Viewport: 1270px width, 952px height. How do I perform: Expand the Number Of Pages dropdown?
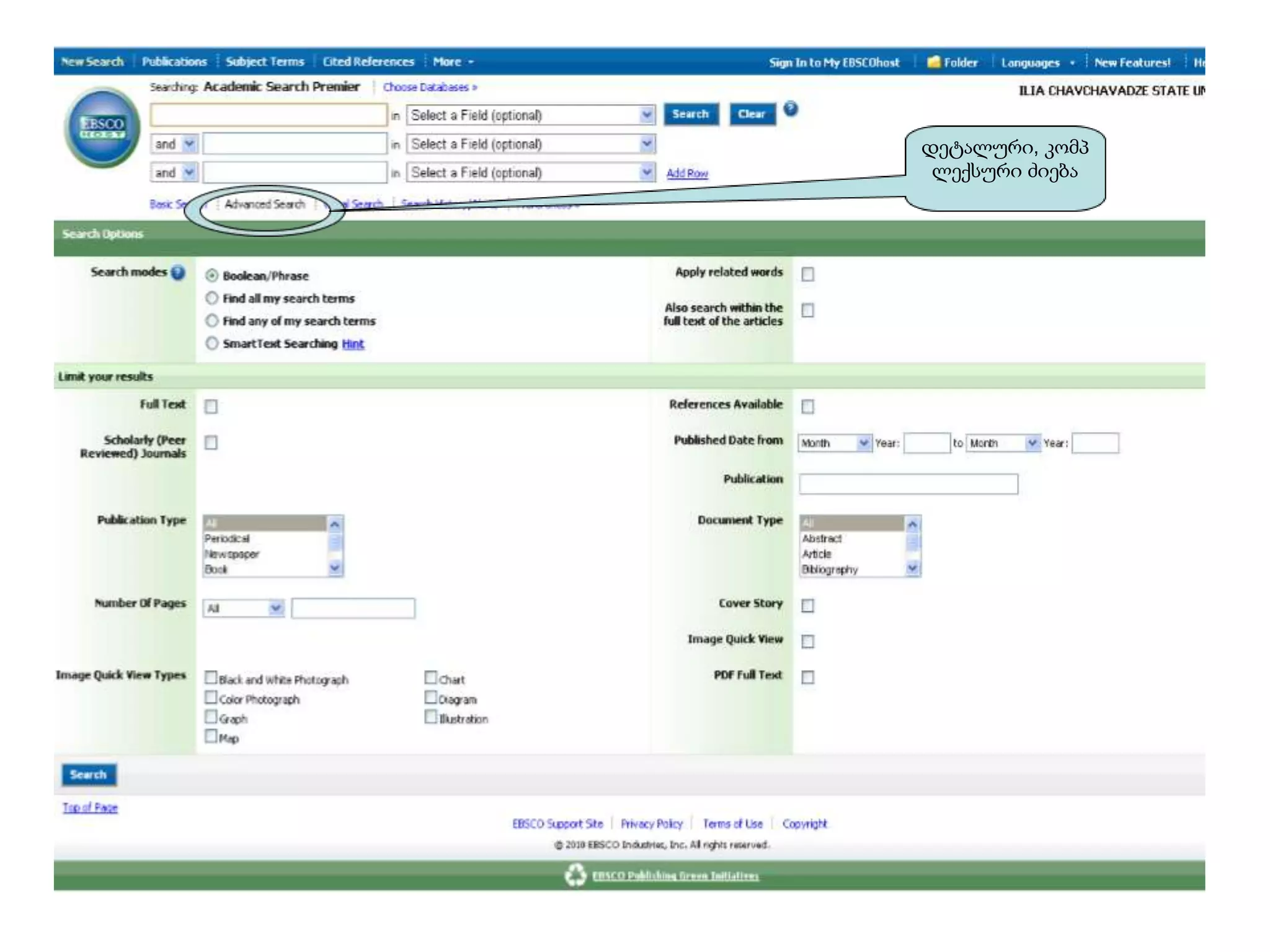243,609
